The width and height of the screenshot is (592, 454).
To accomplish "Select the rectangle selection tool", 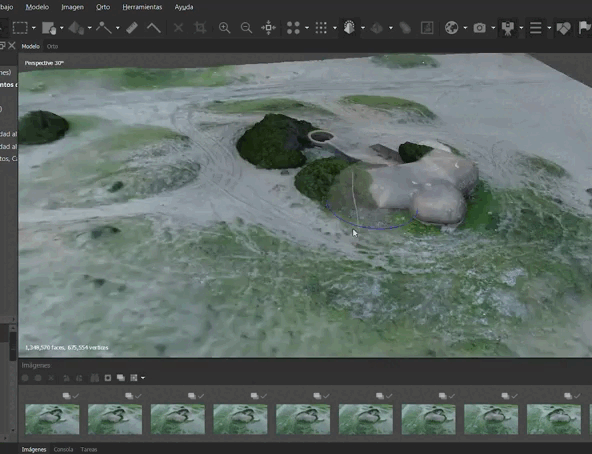I will (20, 28).
